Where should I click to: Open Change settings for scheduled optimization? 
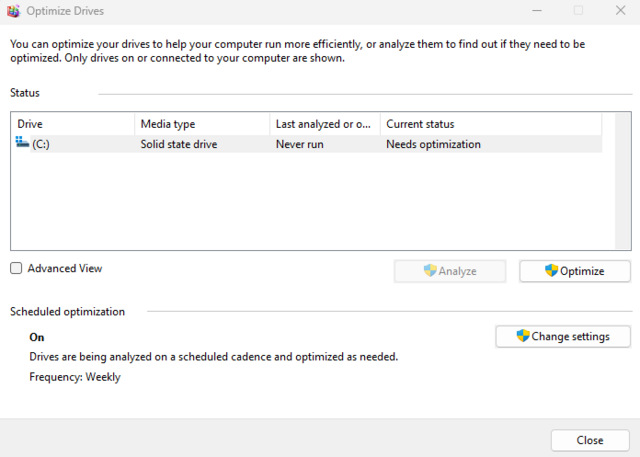click(x=563, y=337)
